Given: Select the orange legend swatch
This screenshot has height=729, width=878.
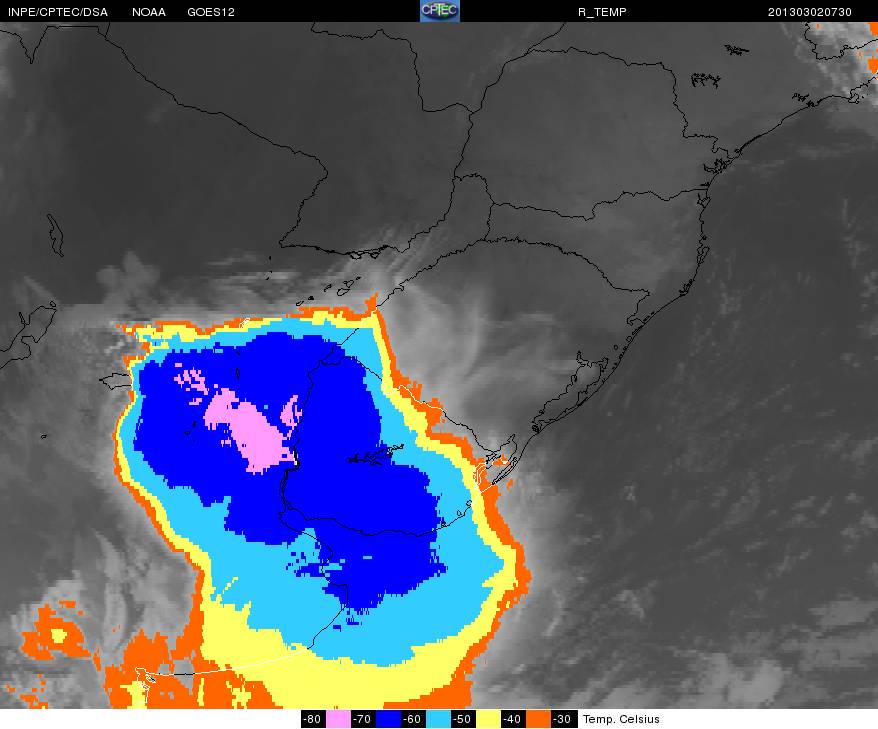Looking at the screenshot, I should coord(538,719).
